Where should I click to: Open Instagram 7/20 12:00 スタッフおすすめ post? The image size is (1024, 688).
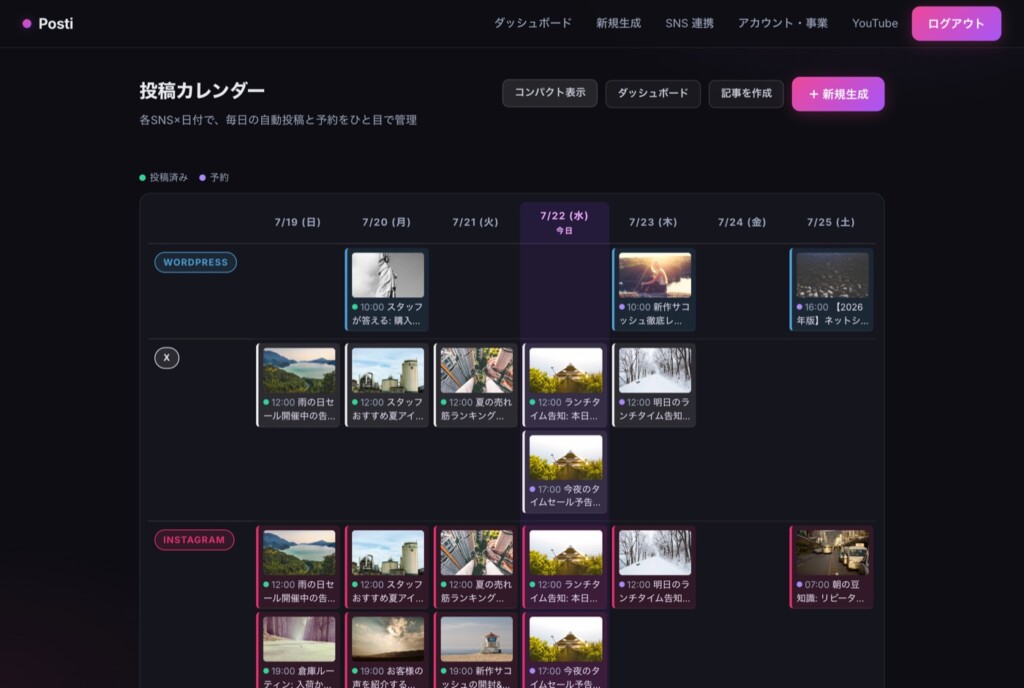[387, 567]
